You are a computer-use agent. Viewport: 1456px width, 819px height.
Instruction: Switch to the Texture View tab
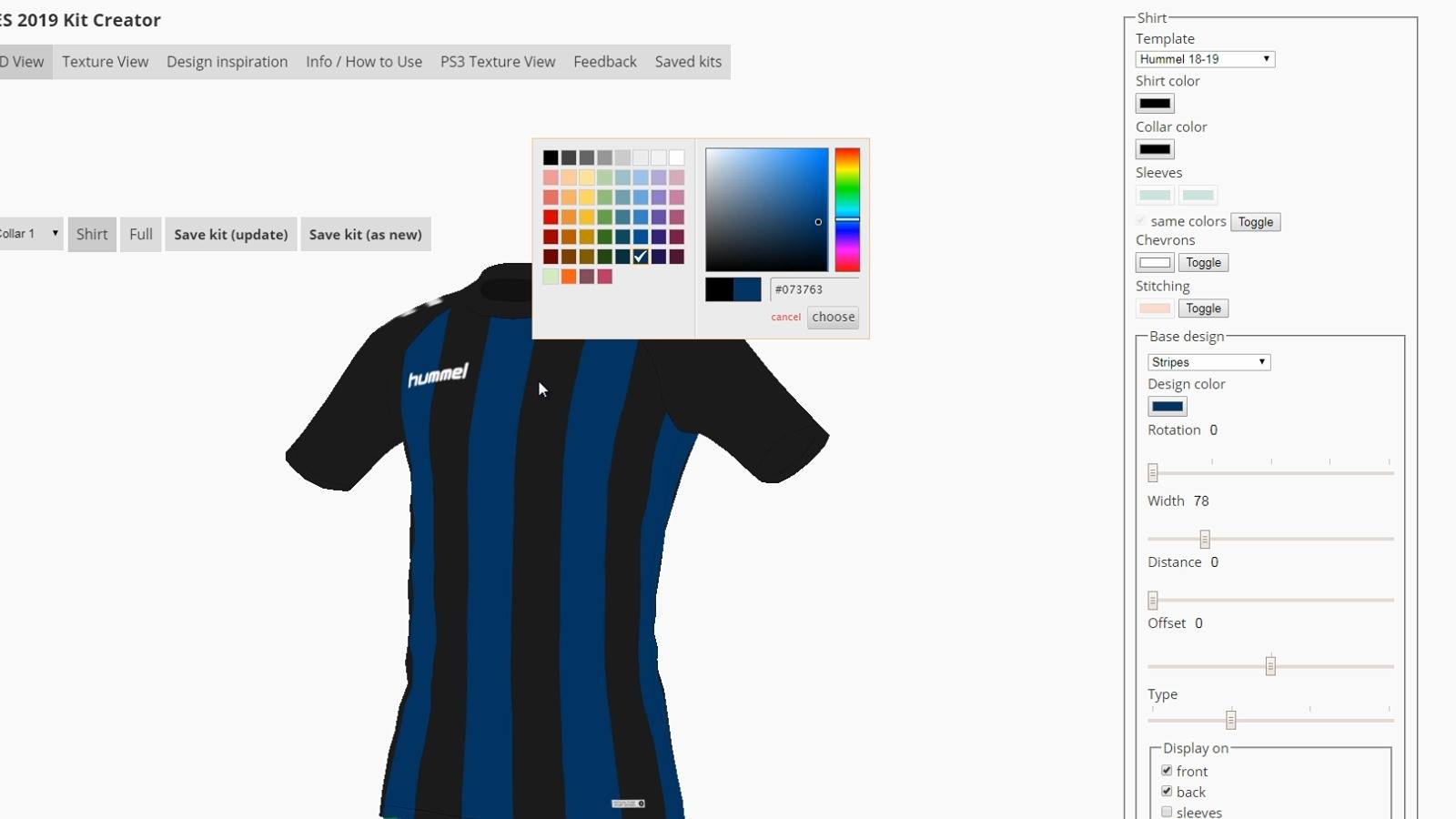pyautogui.click(x=105, y=62)
